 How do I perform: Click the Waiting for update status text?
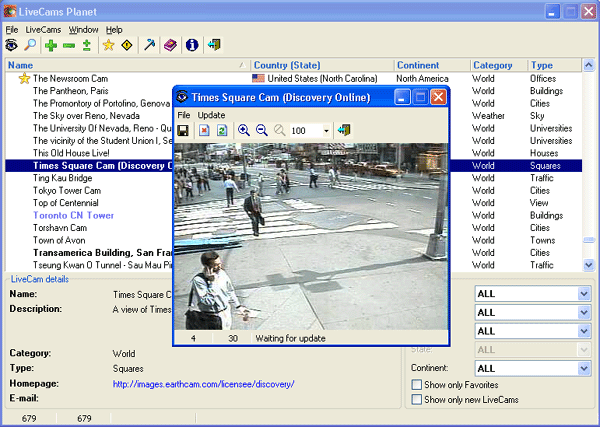pos(290,339)
